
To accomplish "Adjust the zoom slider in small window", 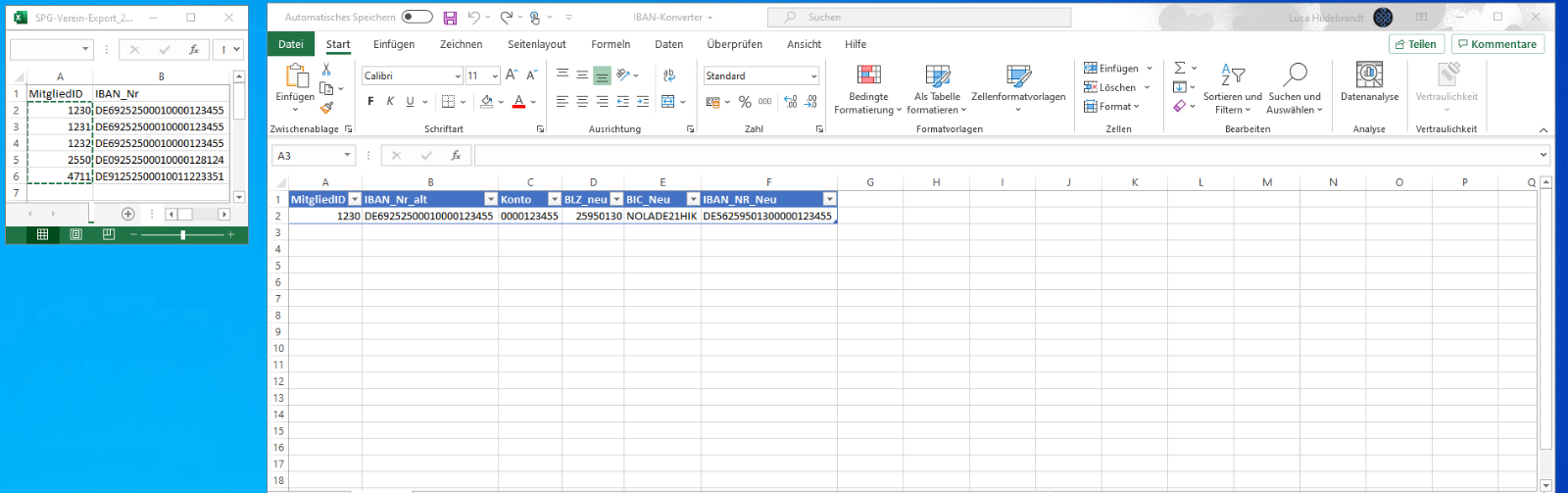I will pos(183,235).
